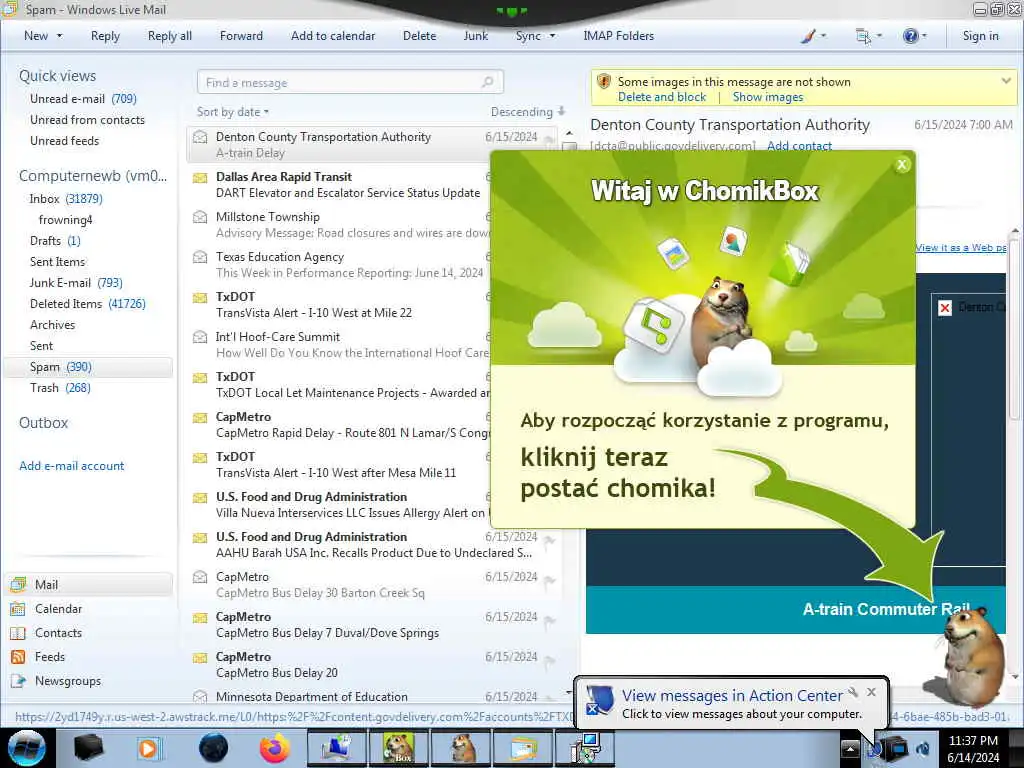Click the Contacts book icon in navigation pane
Viewport: 1024px width, 768px height.
pos(18,633)
